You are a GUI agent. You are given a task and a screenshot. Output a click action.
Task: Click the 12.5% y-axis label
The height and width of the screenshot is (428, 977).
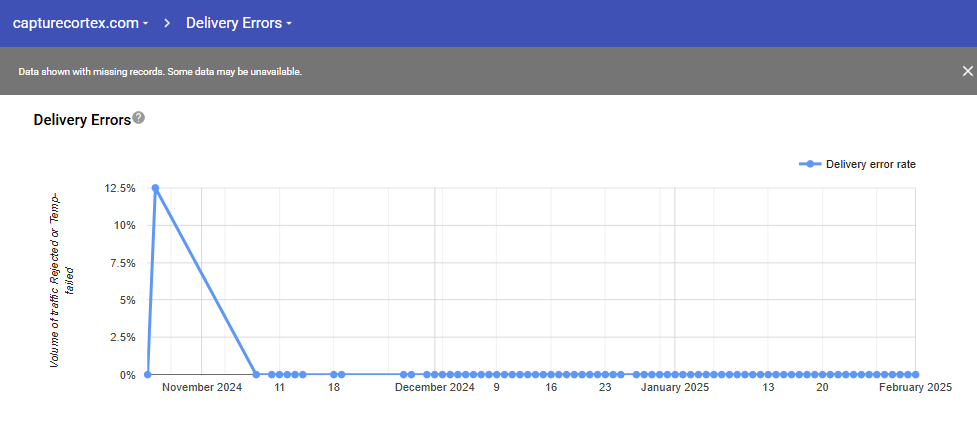point(119,188)
